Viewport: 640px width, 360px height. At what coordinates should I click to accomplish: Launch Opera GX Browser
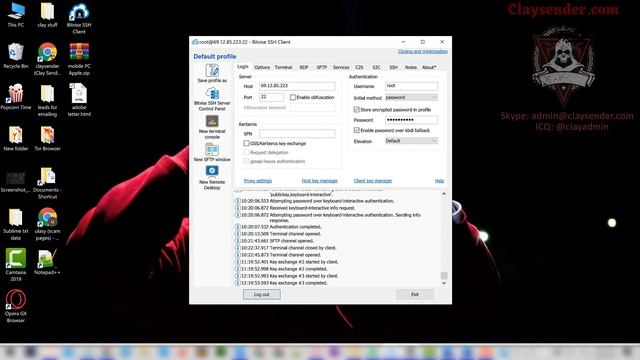tap(16, 306)
